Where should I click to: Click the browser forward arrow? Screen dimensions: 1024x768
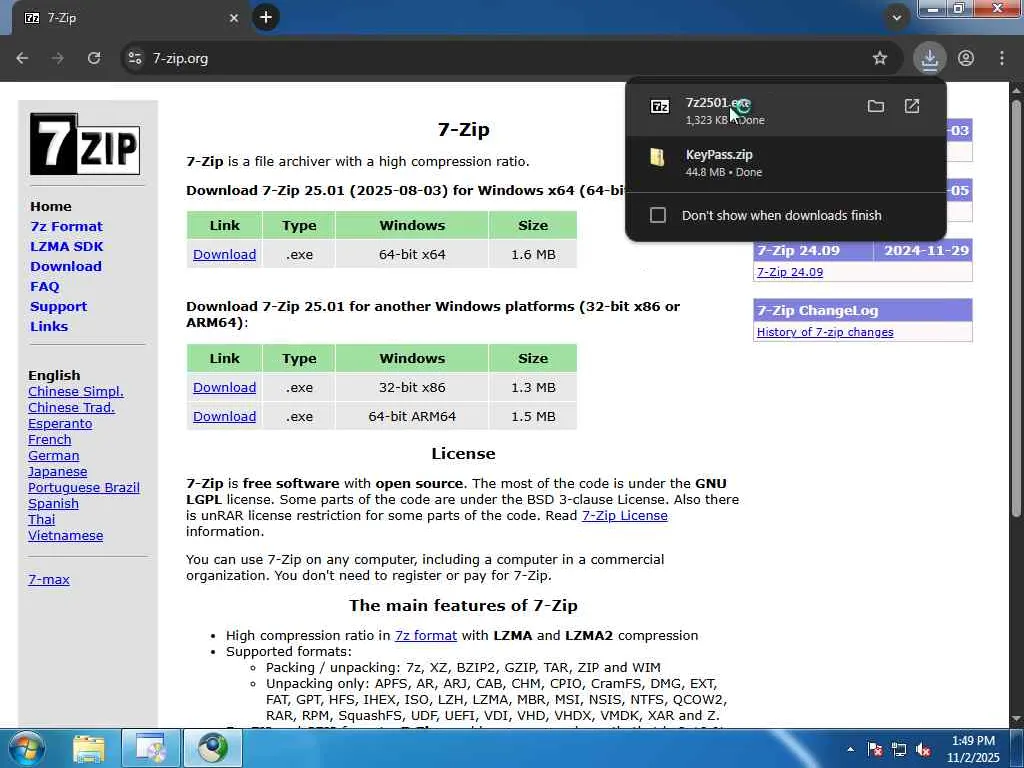pyautogui.click(x=57, y=58)
